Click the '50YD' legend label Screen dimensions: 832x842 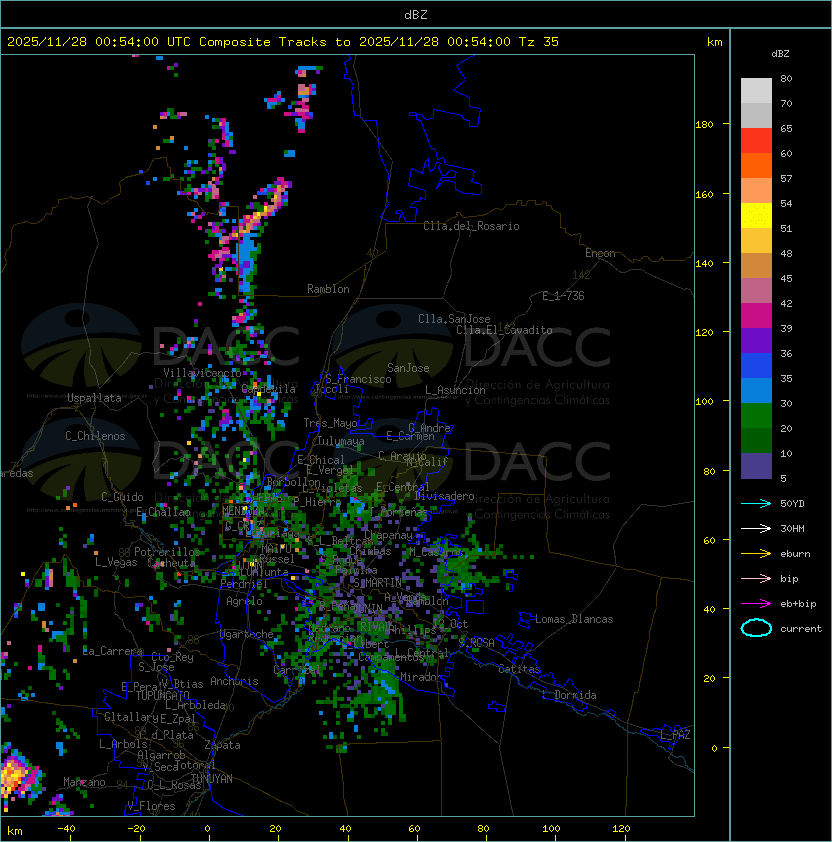792,503
